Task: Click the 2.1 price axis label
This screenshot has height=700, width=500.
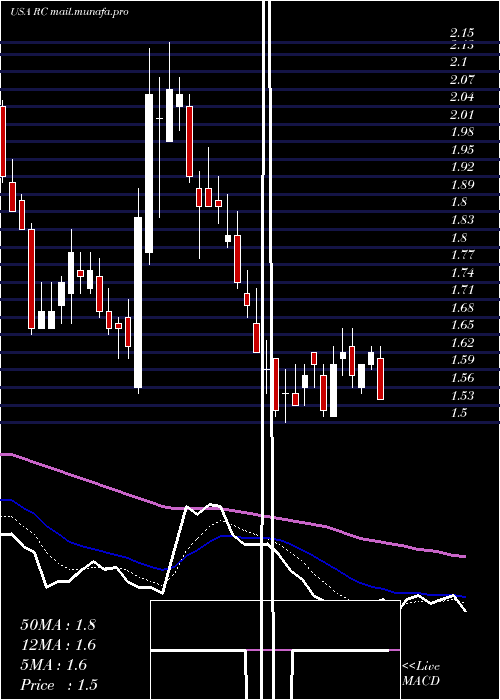Action: [x=458, y=62]
